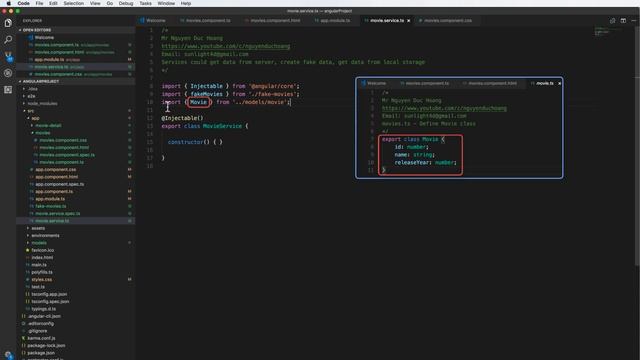Open app.component.css in file tree
640x360 pixels.
click(56, 170)
